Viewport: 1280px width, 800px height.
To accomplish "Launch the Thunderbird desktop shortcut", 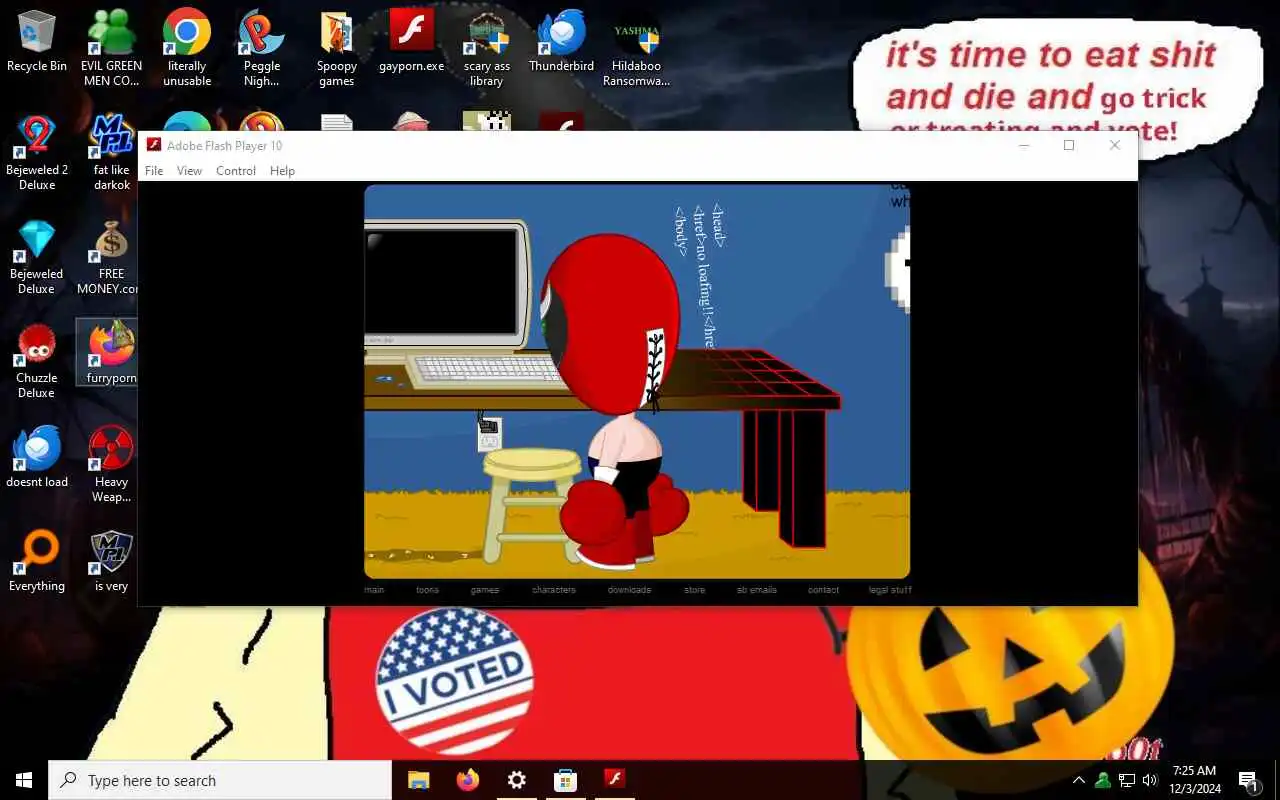I will [x=562, y=42].
